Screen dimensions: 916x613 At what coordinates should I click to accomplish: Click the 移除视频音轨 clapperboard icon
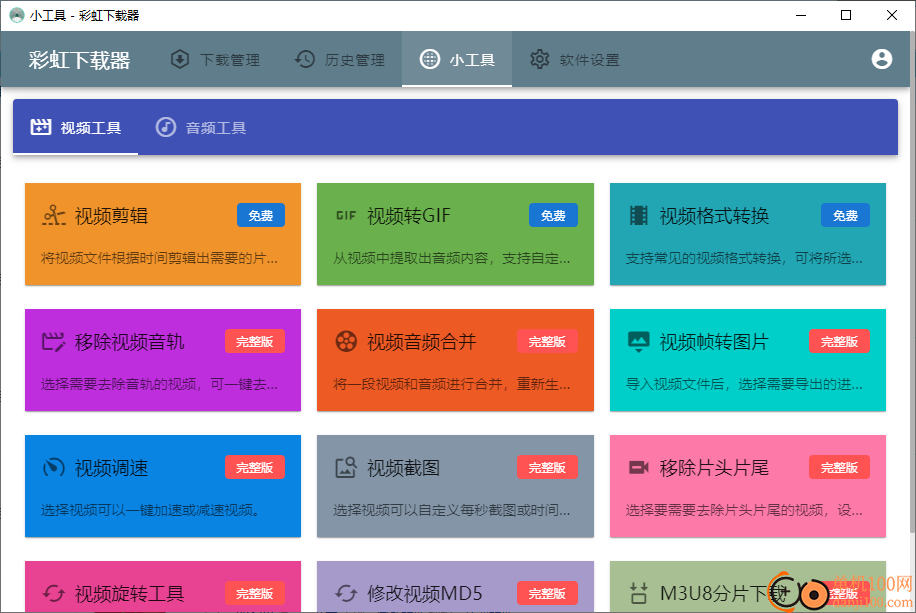53,342
